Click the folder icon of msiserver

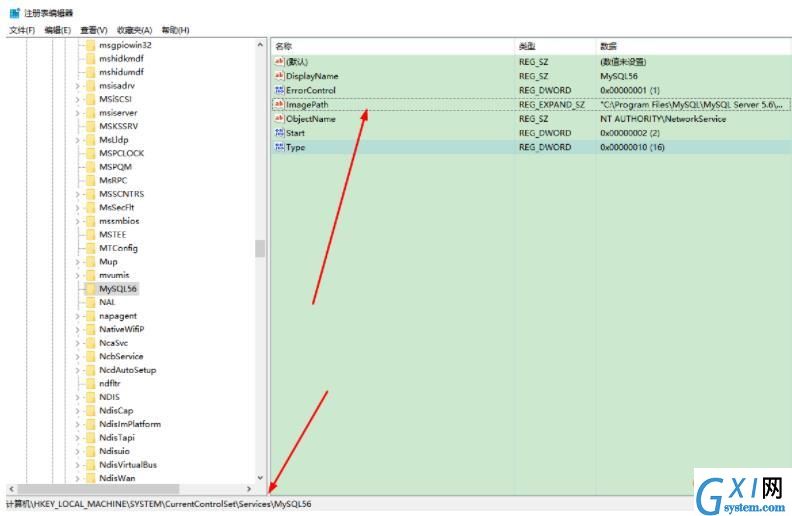point(90,113)
